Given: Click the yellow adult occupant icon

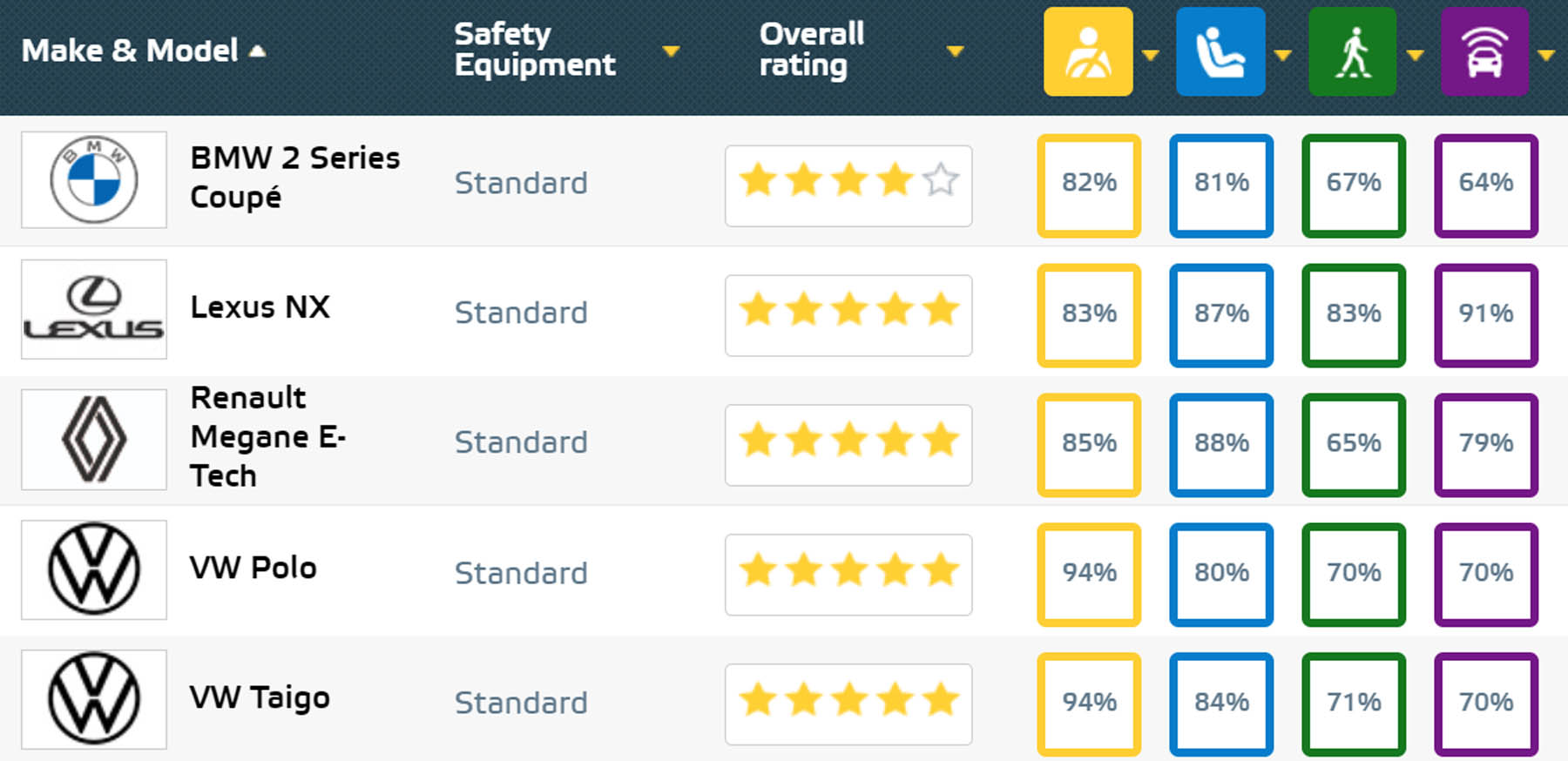Looking at the screenshot, I should click(x=1088, y=52).
